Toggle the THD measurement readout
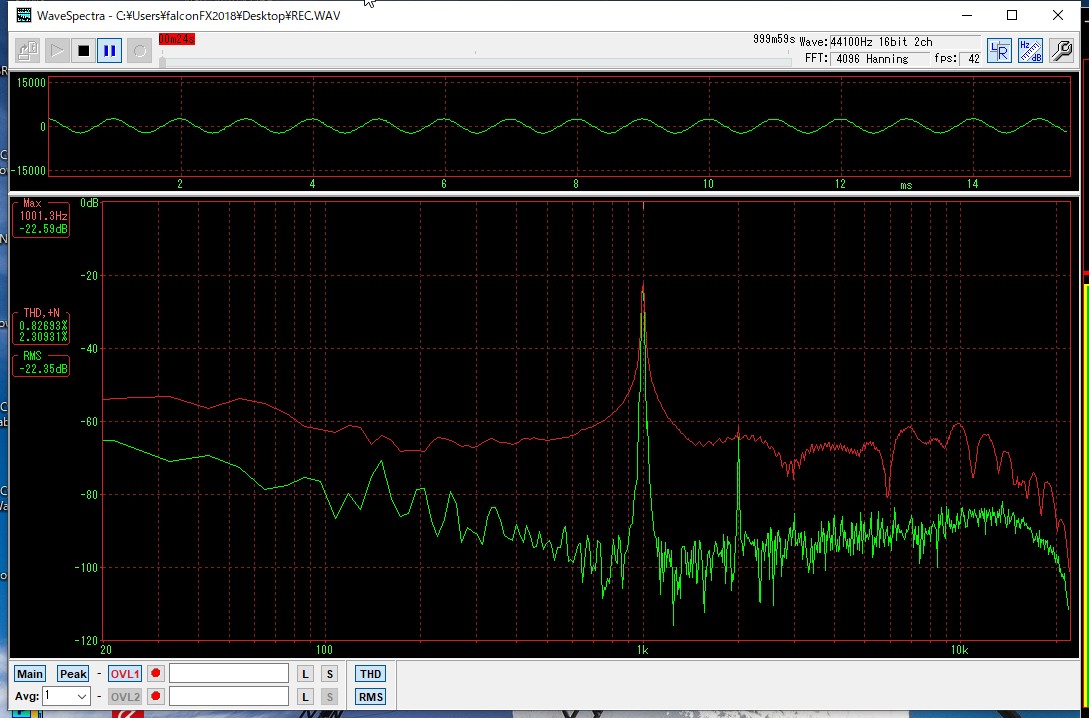Image resolution: width=1089 pixels, height=718 pixels. click(370, 674)
